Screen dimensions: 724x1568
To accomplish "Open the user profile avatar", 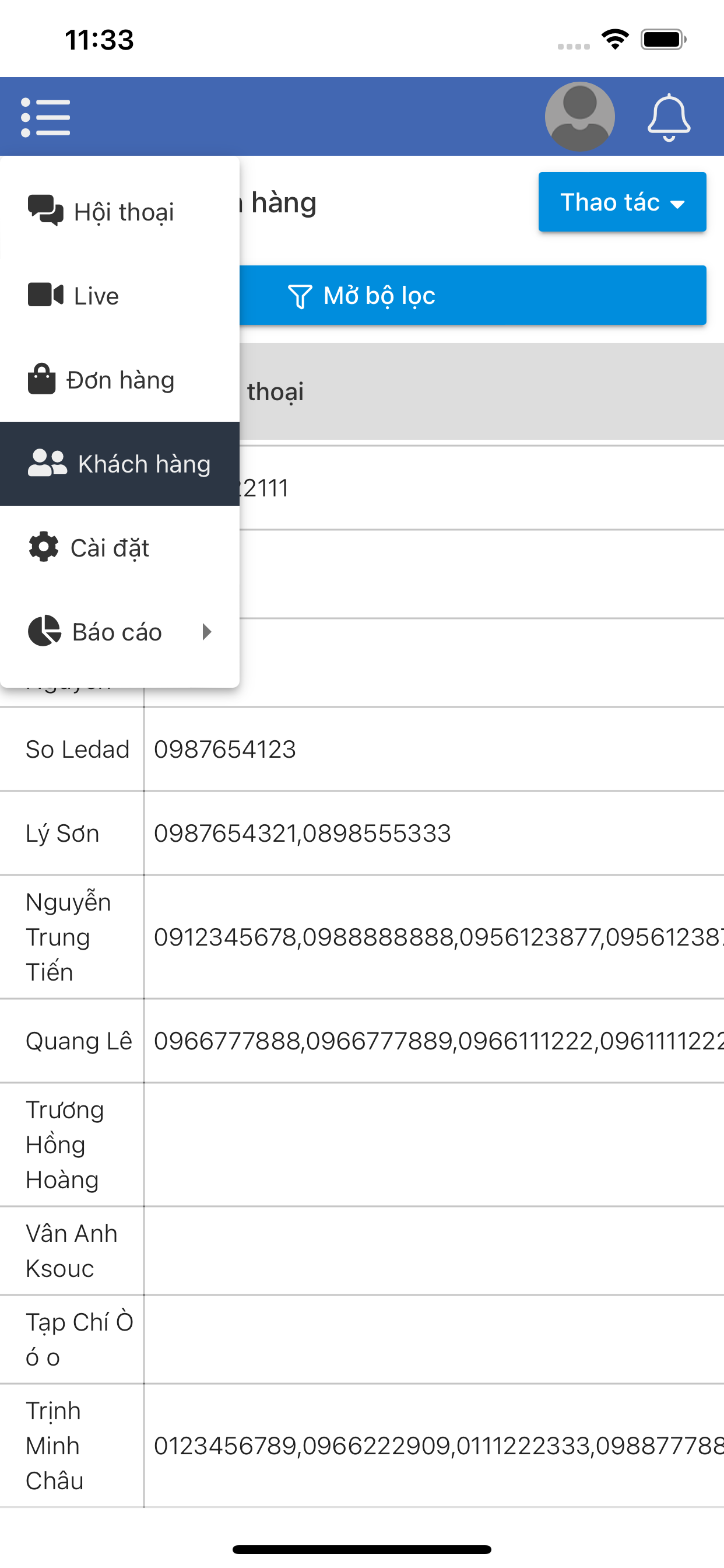I will tap(579, 116).
